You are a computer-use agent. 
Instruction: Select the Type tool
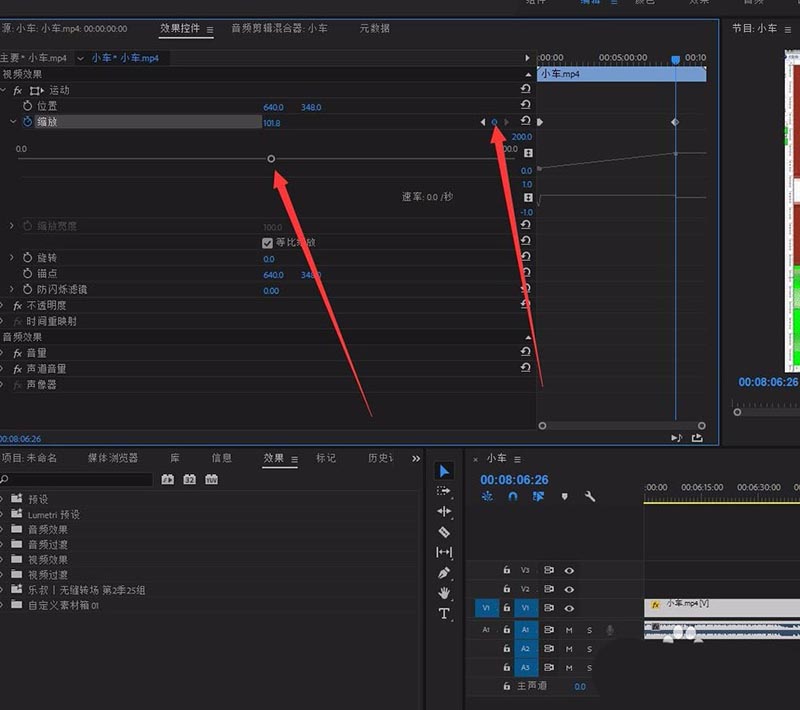(x=444, y=613)
